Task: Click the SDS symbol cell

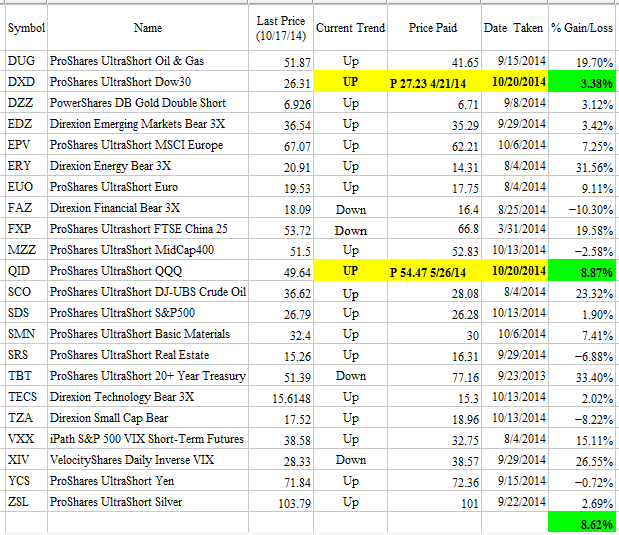Action: pyautogui.click(x=26, y=312)
